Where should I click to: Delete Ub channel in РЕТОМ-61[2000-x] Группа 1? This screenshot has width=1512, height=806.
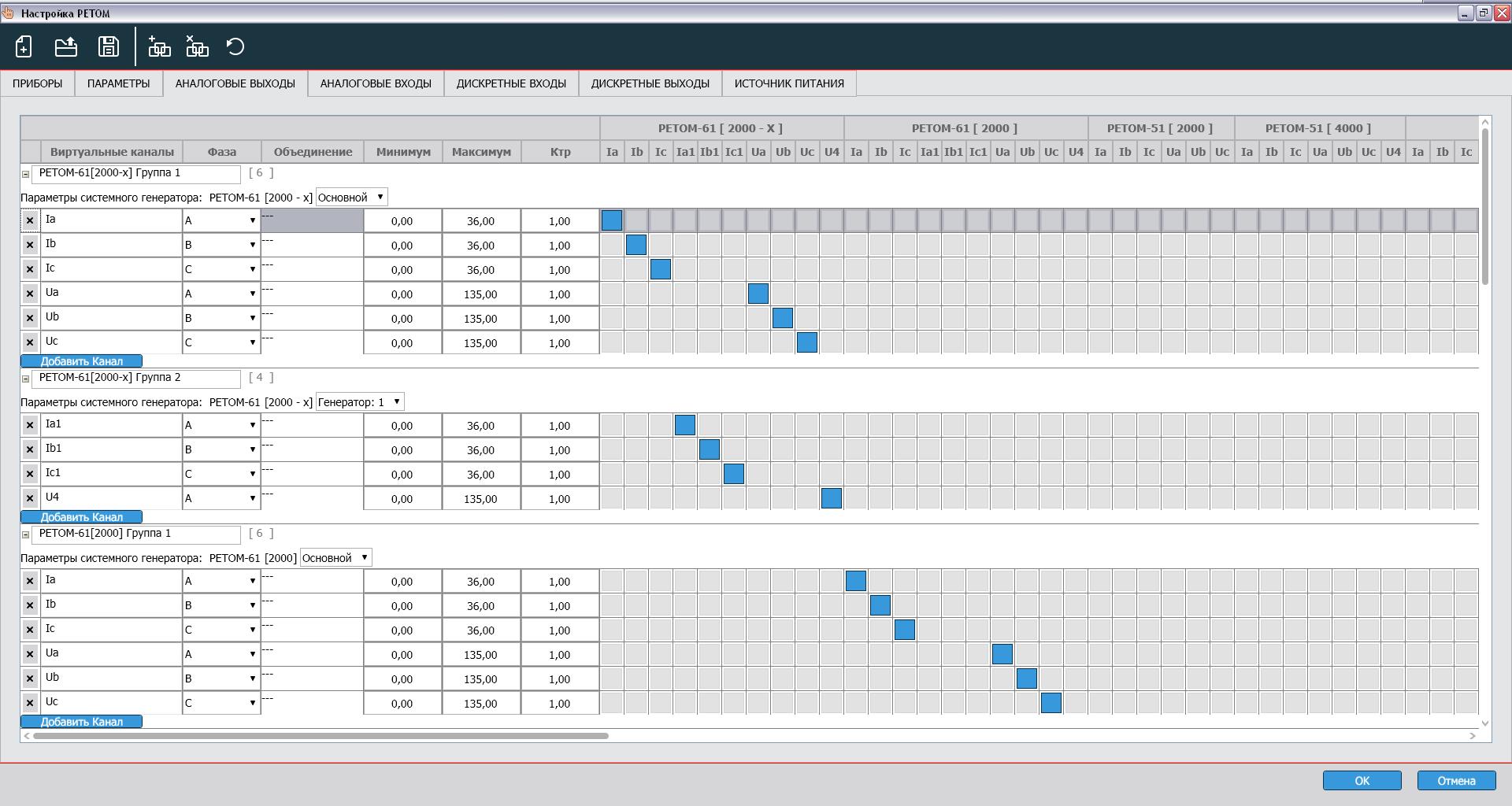[x=30, y=319]
